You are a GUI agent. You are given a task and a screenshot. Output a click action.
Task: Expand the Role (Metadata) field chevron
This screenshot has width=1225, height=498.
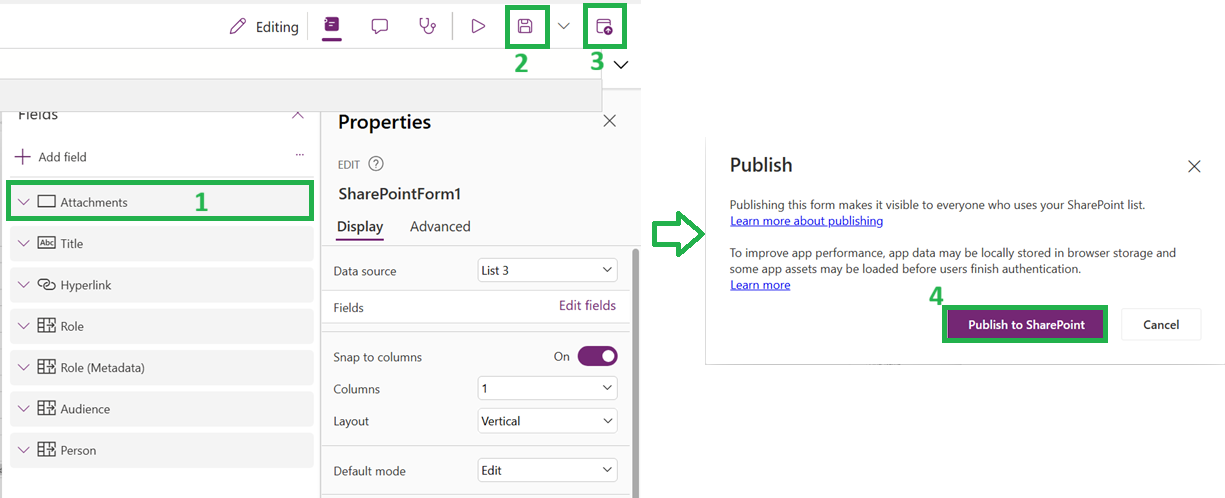point(23,367)
